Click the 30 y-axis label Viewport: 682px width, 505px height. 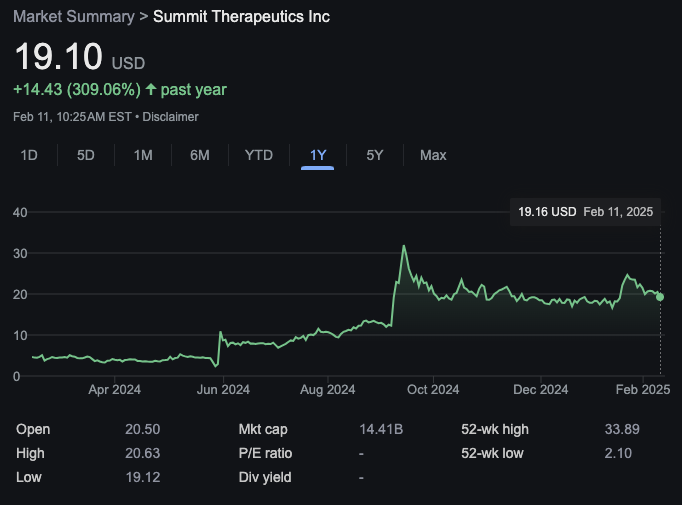pyautogui.click(x=20, y=254)
